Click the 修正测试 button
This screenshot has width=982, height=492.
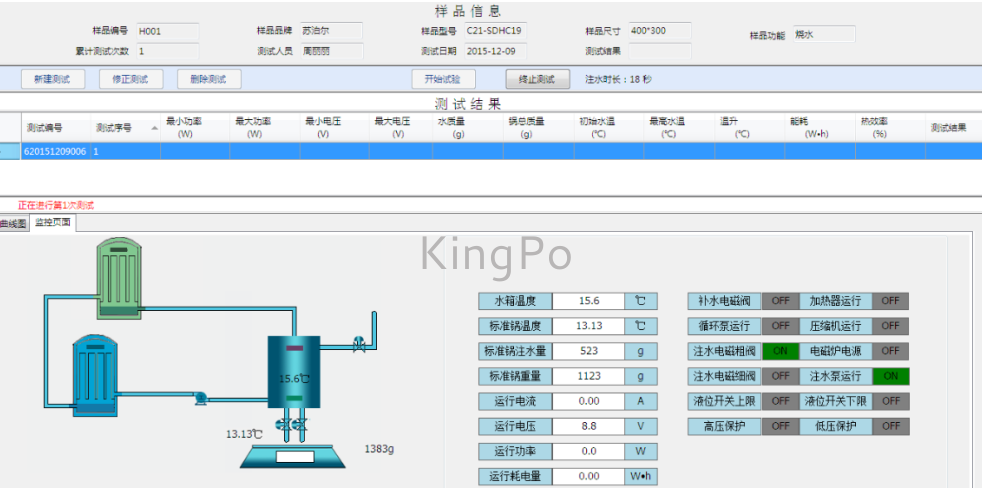click(131, 79)
